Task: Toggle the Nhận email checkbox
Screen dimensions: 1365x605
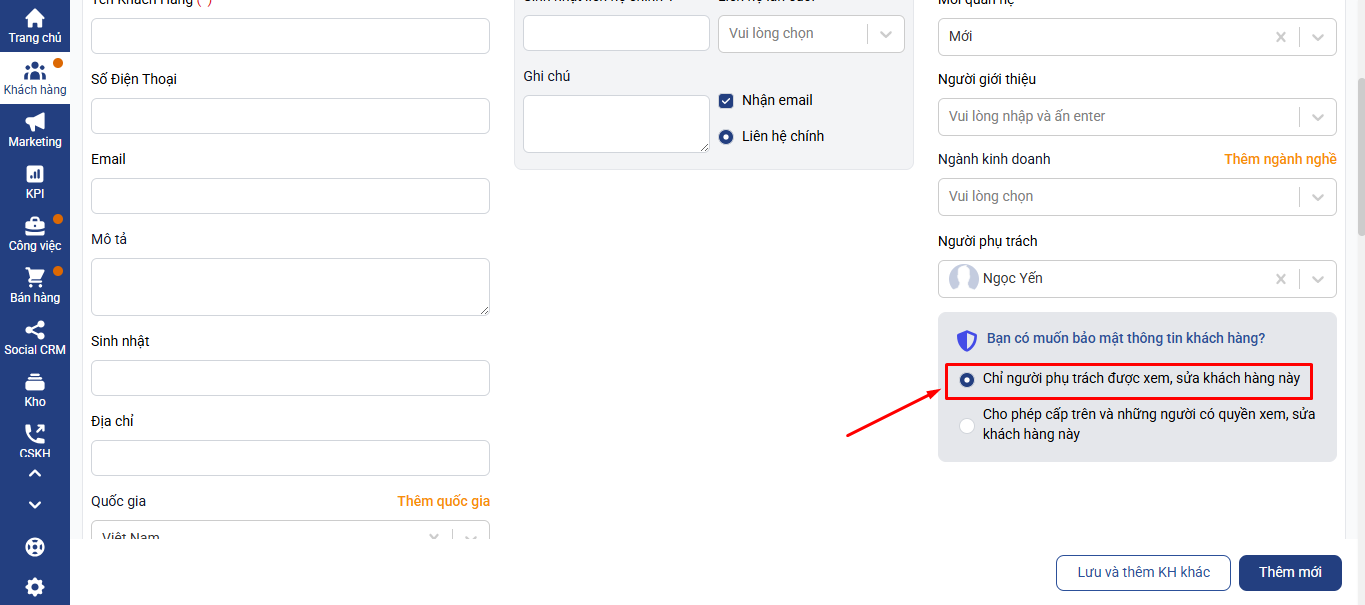Action: coord(727,101)
